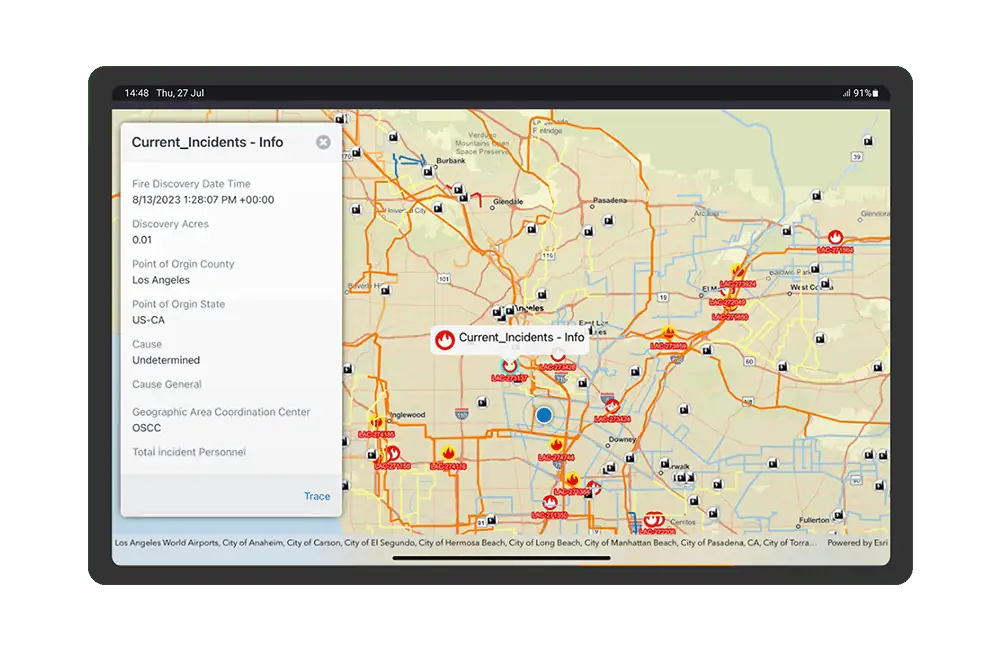
Task: Select fire incident marker LAC-274744
Action: click(x=557, y=445)
